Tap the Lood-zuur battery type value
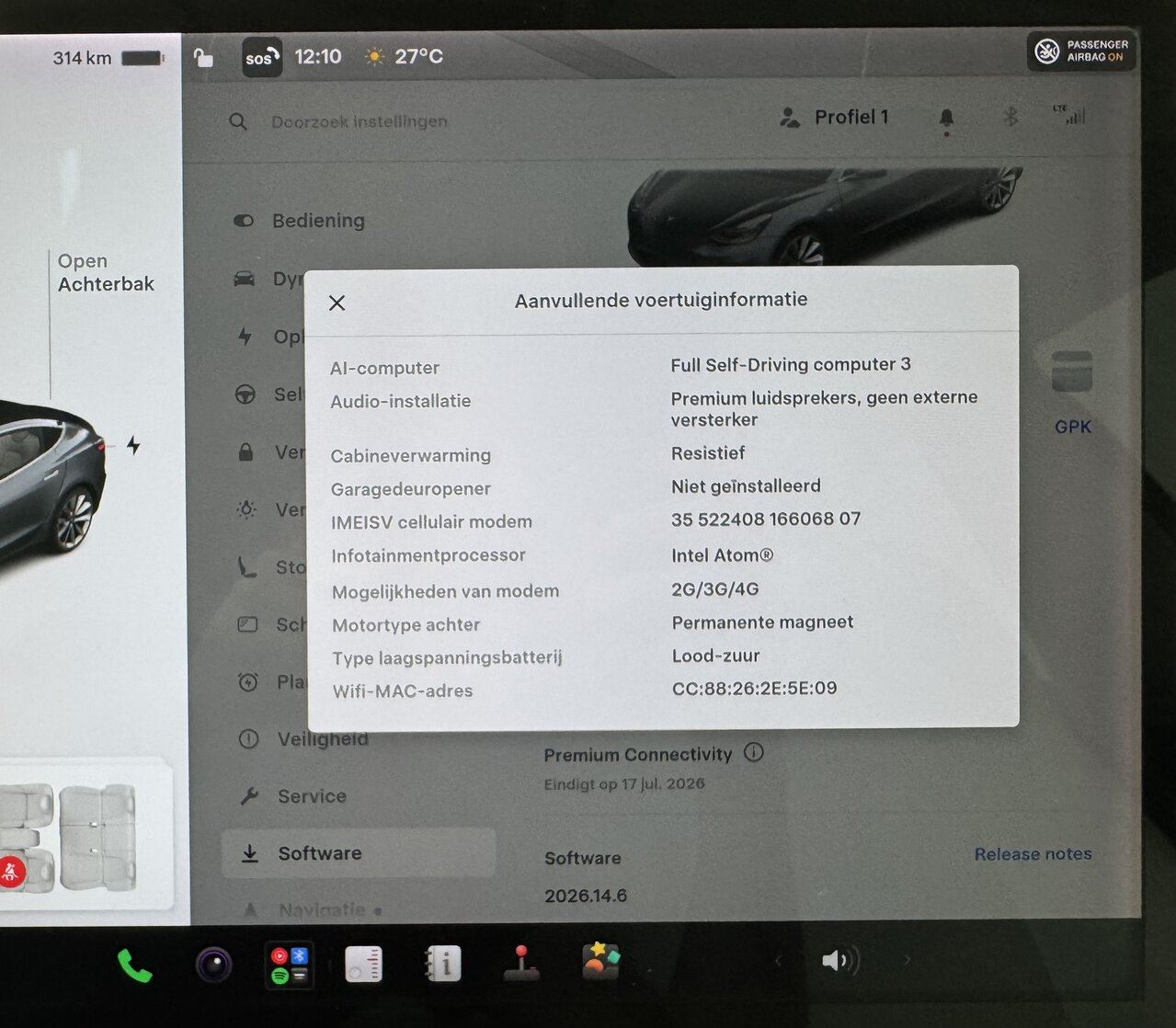1176x1028 pixels. [x=716, y=656]
